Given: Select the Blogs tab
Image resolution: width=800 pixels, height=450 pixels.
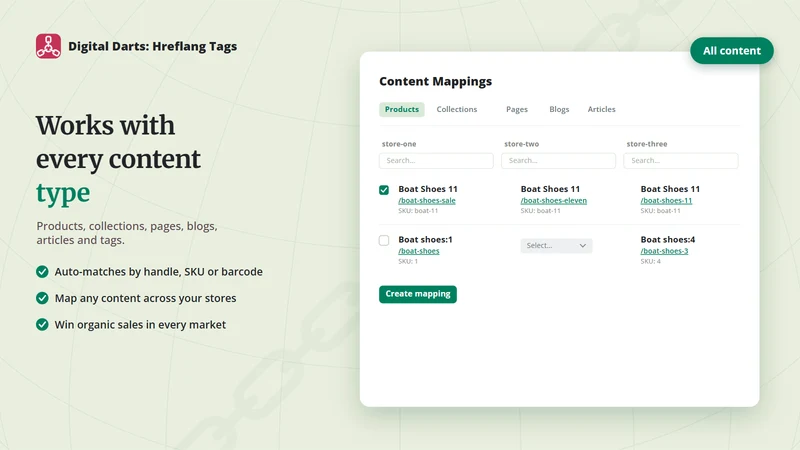Looking at the screenshot, I should point(559,109).
